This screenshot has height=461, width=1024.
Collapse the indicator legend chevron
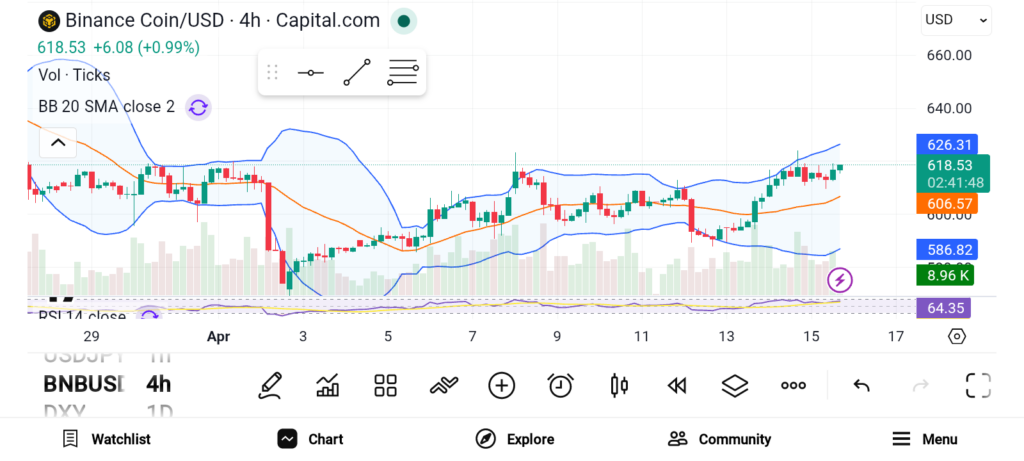click(x=58, y=143)
